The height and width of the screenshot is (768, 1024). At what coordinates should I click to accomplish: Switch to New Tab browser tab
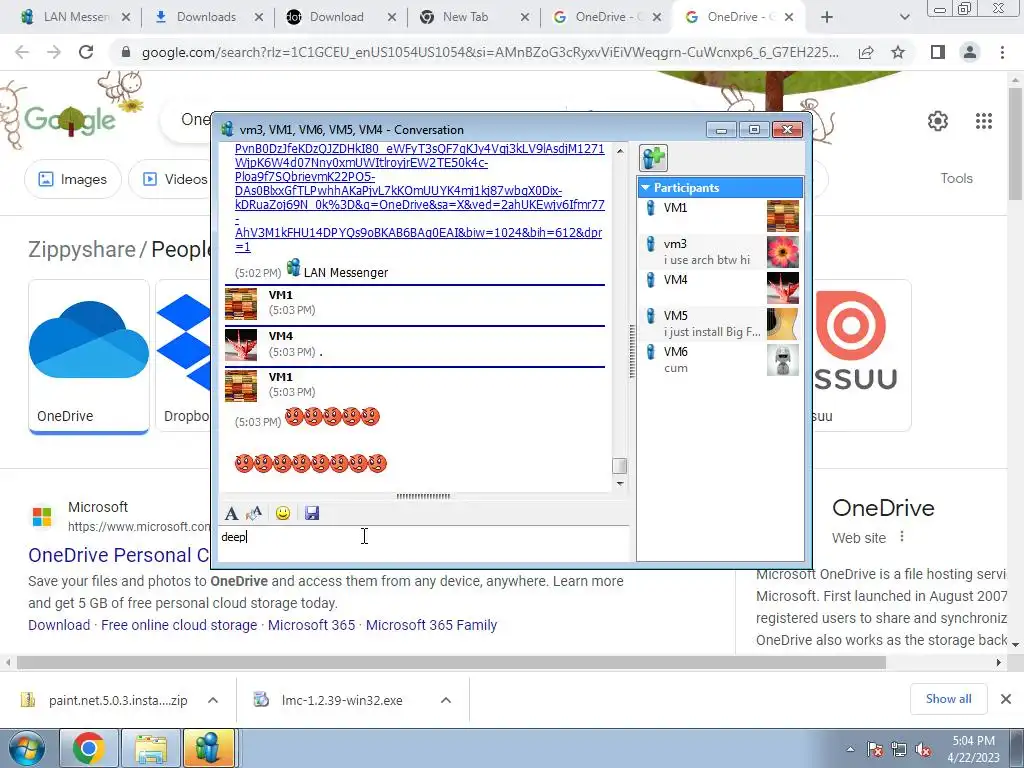471,17
